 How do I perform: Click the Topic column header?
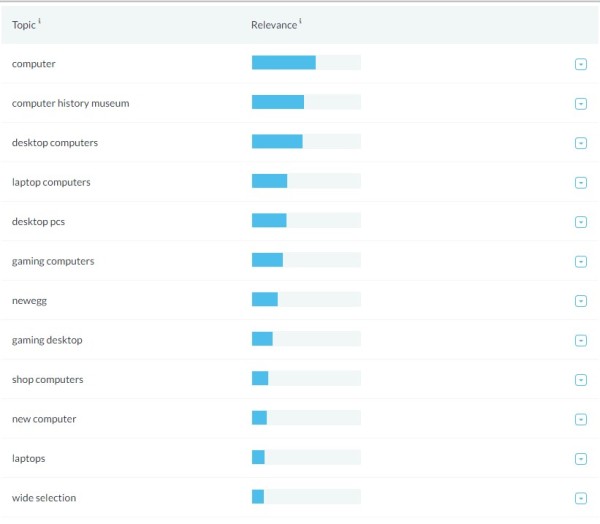(24, 25)
